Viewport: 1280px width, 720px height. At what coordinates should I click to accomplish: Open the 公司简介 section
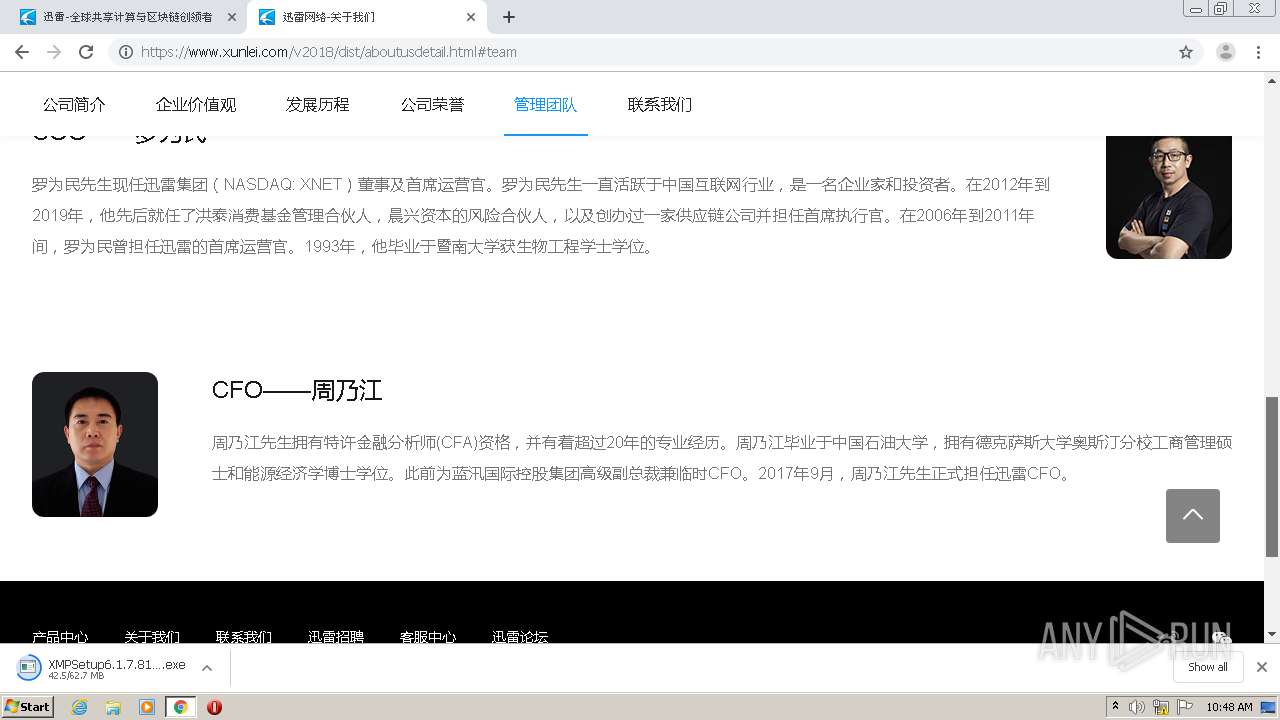[x=74, y=104]
